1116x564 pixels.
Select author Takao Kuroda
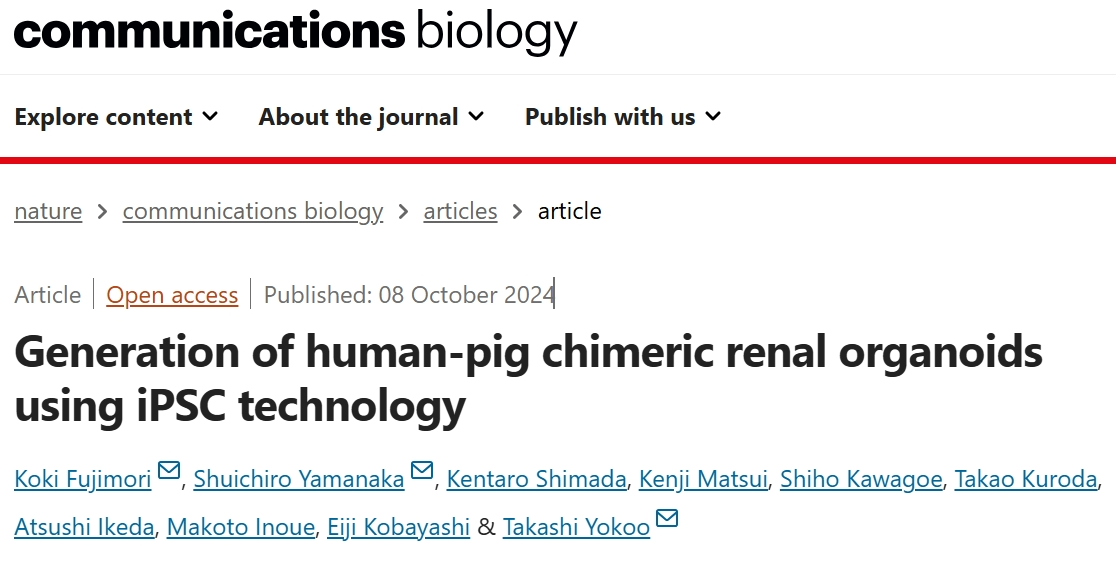(x=1026, y=479)
